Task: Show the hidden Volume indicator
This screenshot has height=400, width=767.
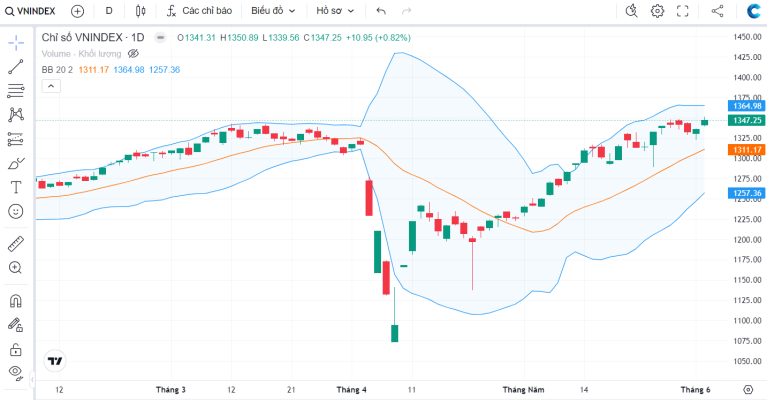Action: pos(133,53)
